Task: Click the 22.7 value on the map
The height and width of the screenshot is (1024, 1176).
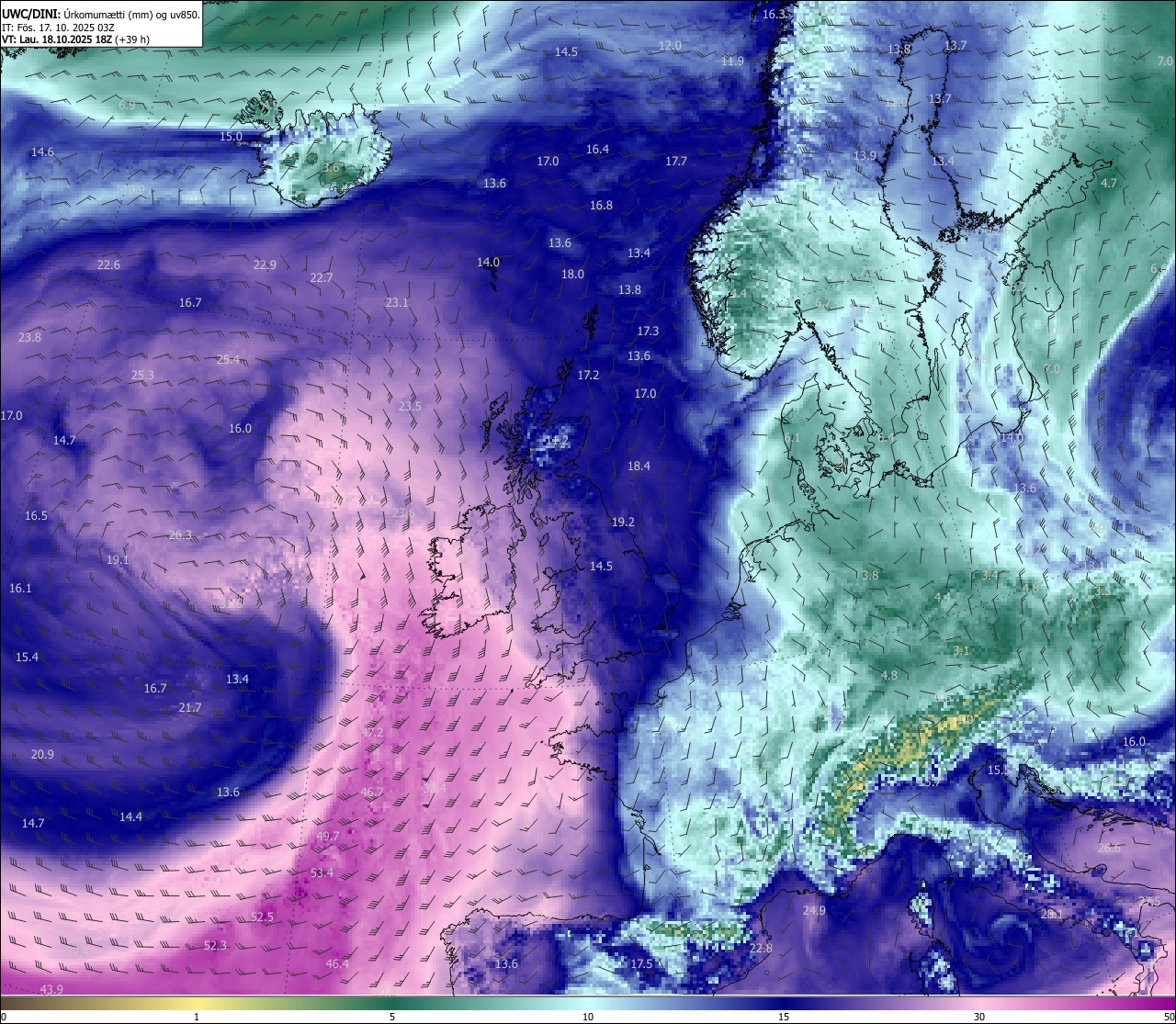Action: pos(322,277)
